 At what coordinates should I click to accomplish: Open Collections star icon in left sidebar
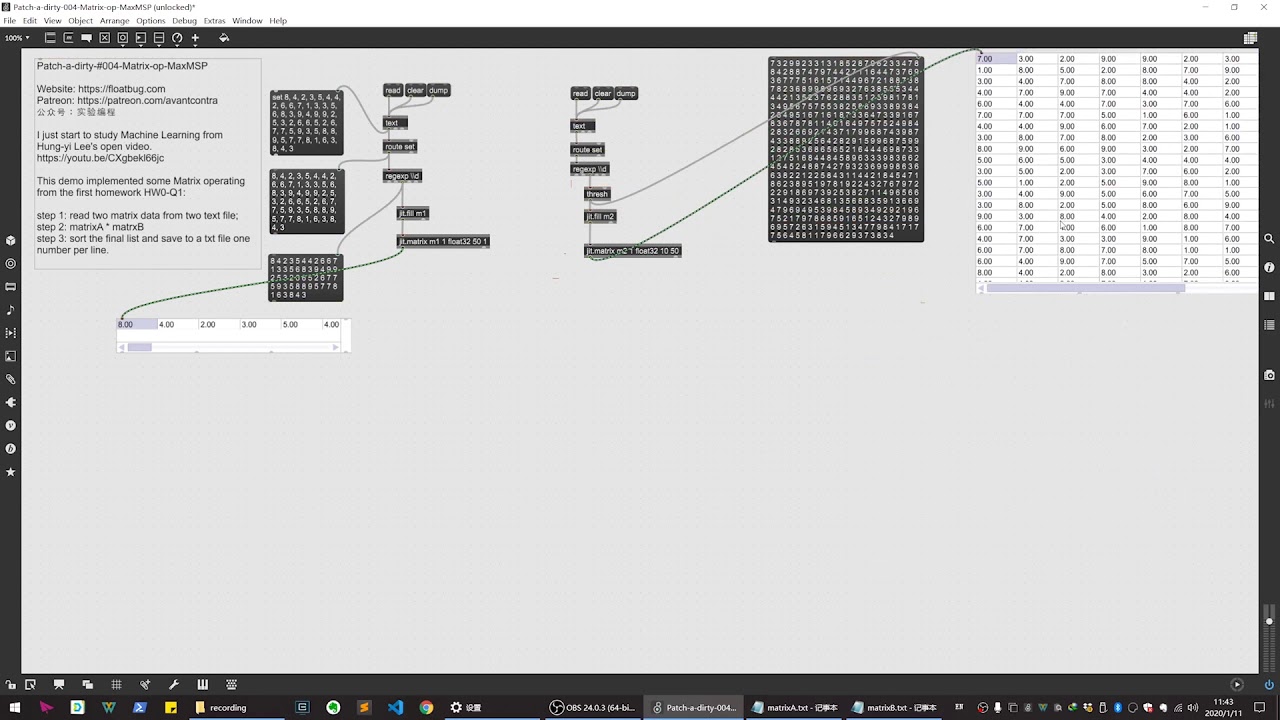[x=11, y=471]
